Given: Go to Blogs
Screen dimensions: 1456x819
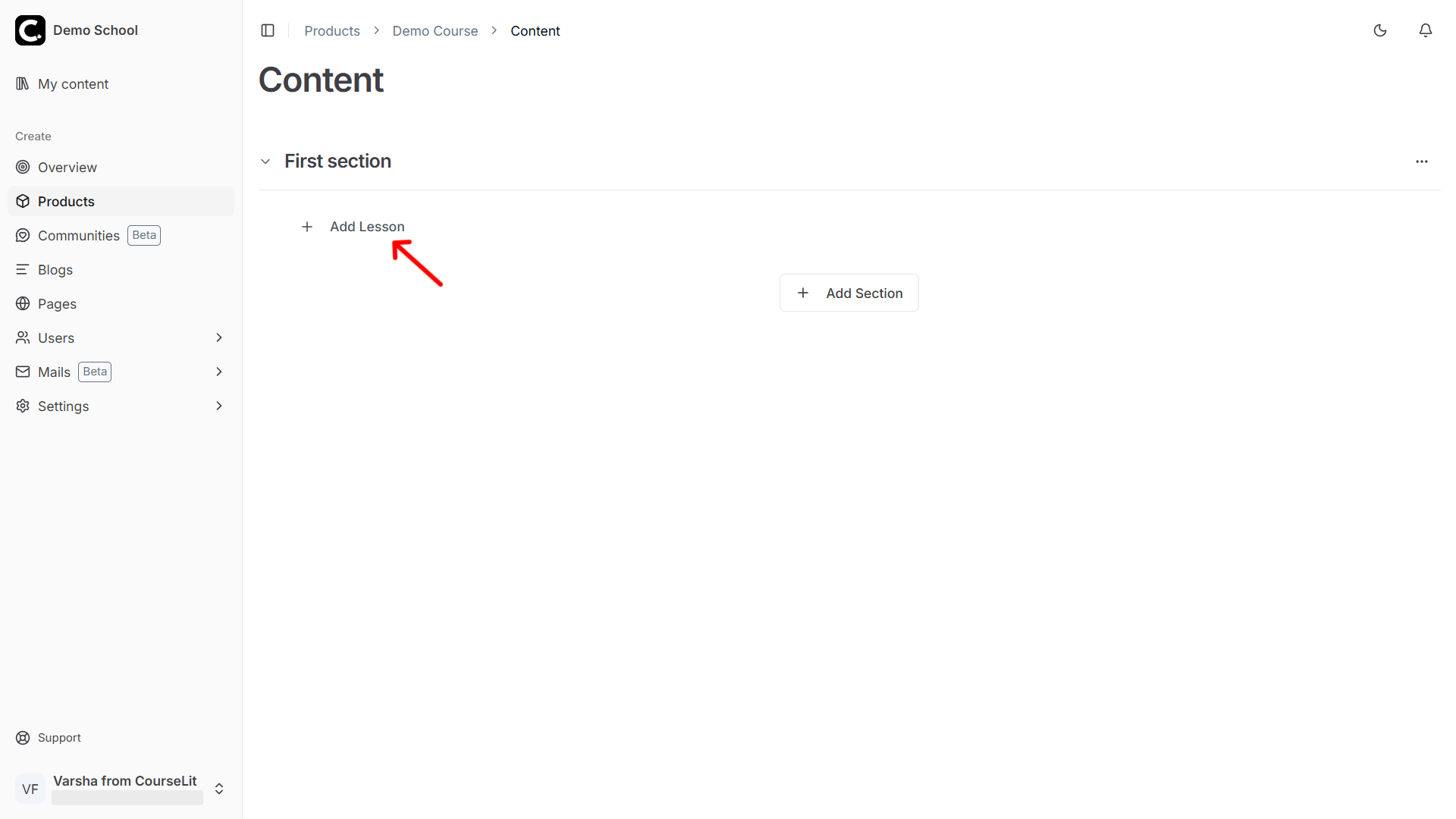Looking at the screenshot, I should pyautogui.click(x=55, y=270).
